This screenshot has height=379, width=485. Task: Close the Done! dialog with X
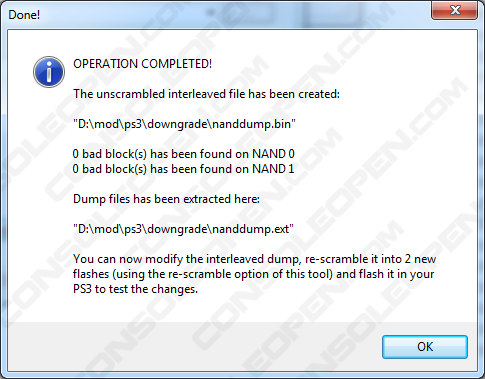pos(455,10)
